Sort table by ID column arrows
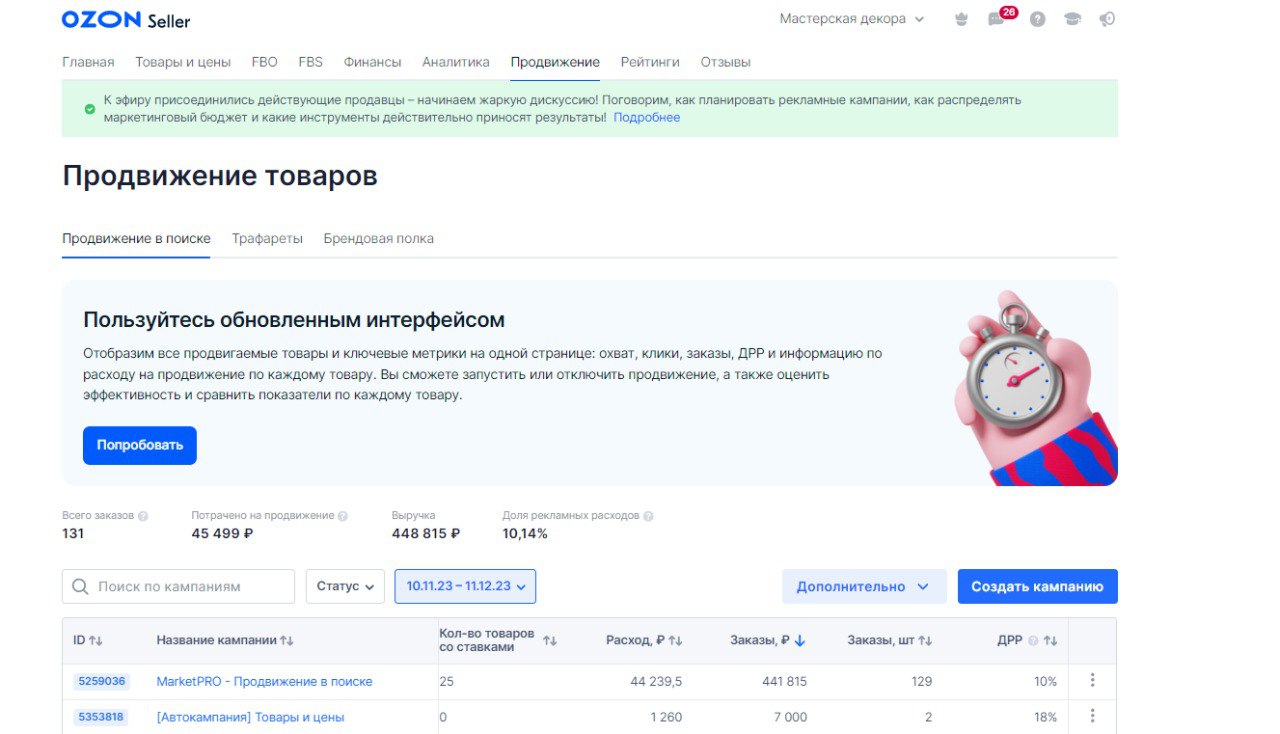This screenshot has height=734, width=1280. point(96,640)
